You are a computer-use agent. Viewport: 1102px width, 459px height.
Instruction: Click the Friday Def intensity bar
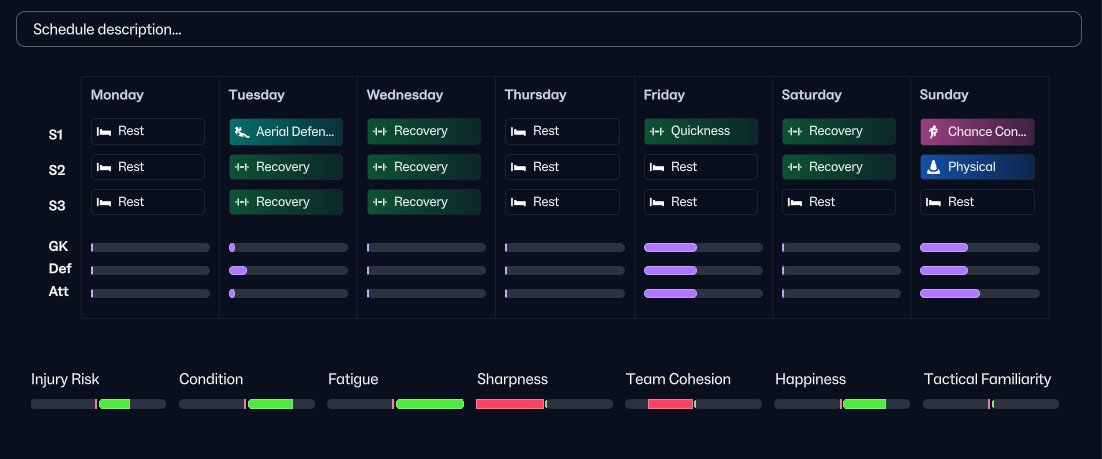[x=703, y=271]
